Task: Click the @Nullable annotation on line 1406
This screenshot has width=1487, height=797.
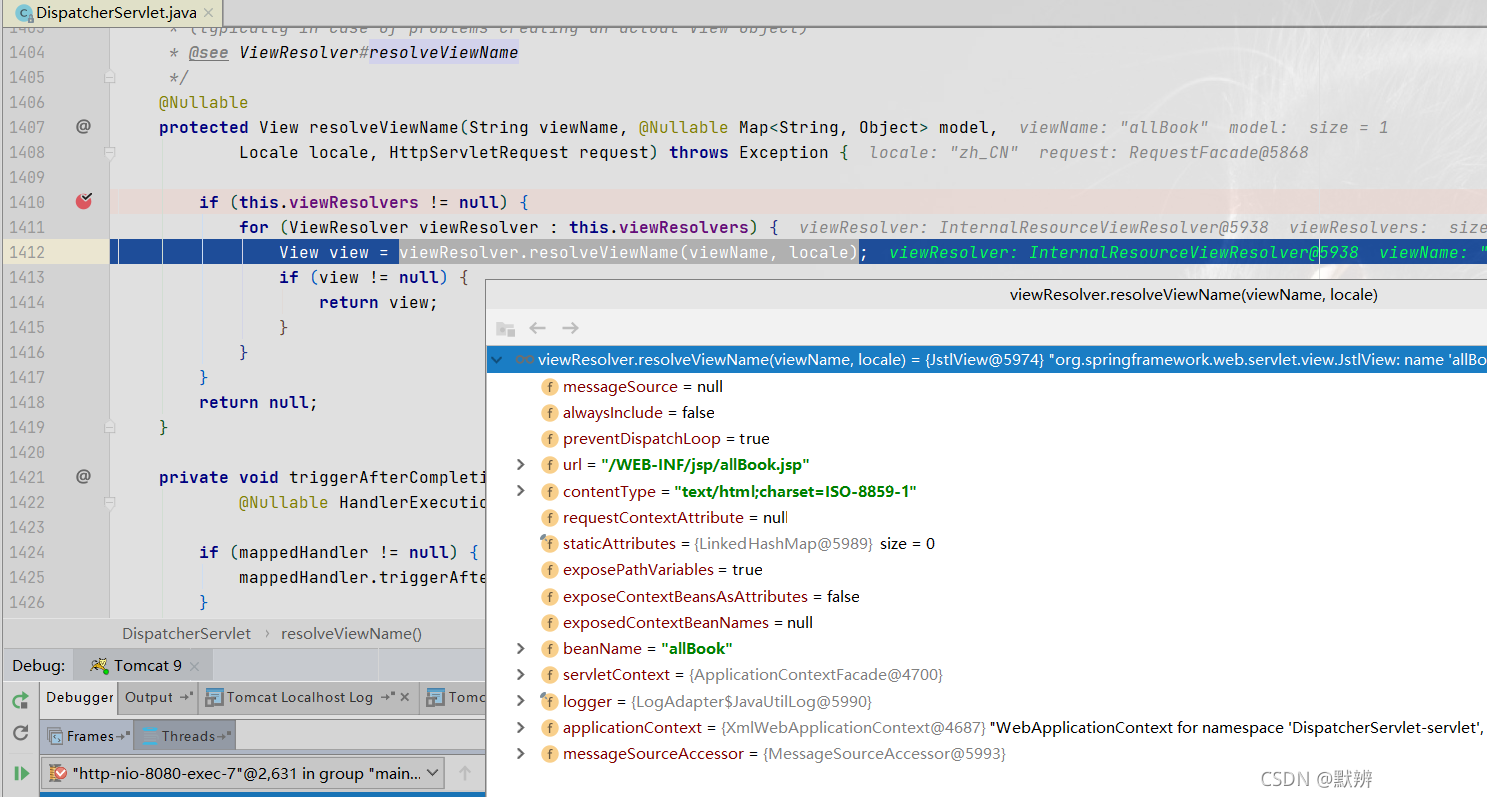Action: (203, 102)
